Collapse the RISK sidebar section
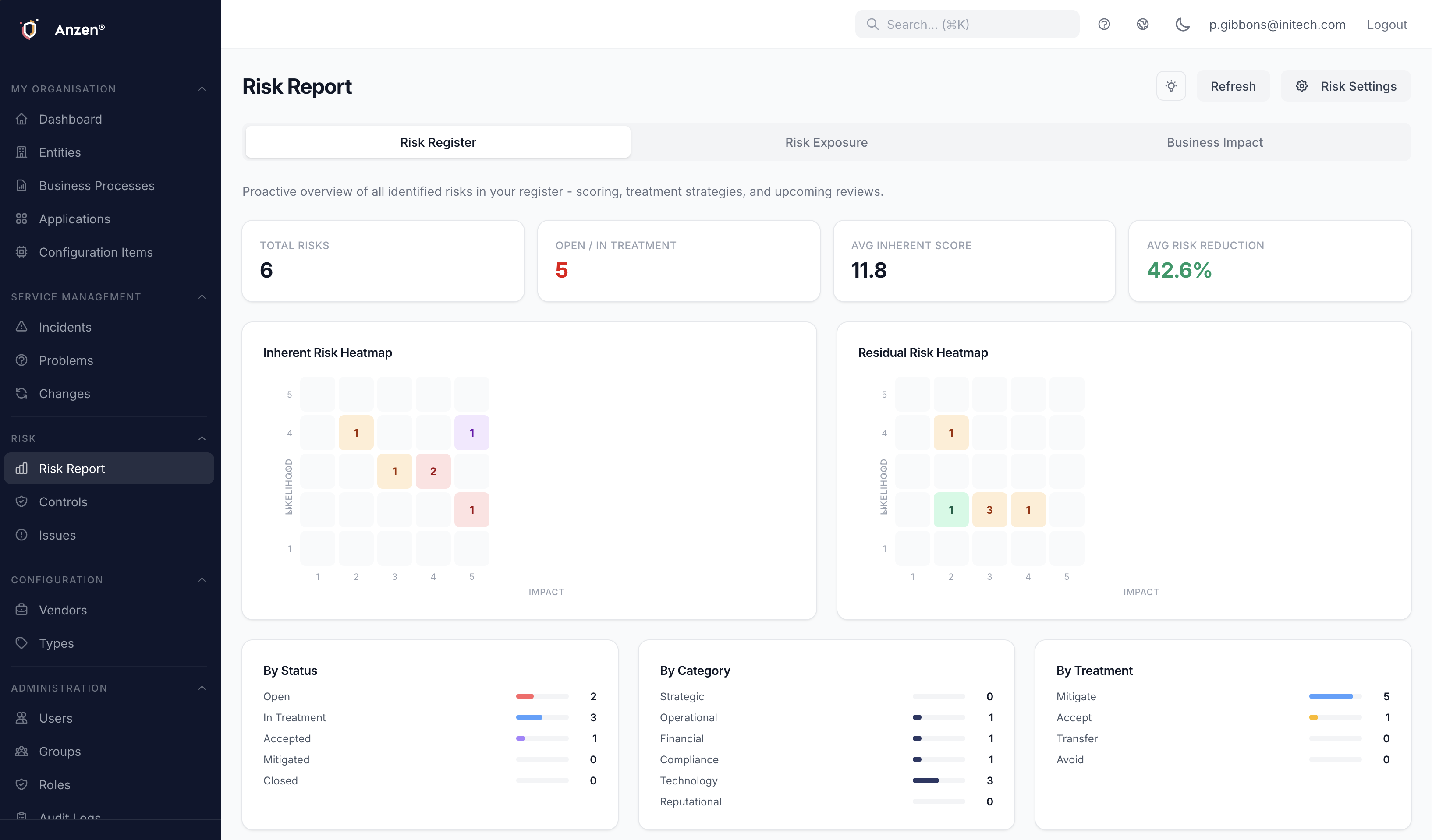 pos(202,438)
